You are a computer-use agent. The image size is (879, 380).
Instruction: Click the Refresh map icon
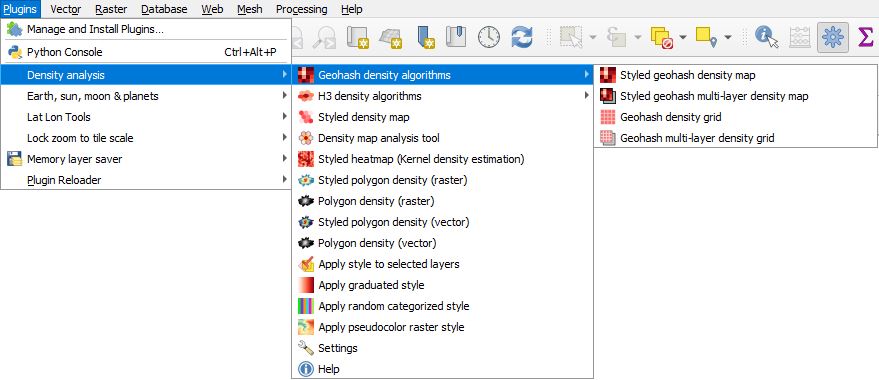click(x=522, y=38)
